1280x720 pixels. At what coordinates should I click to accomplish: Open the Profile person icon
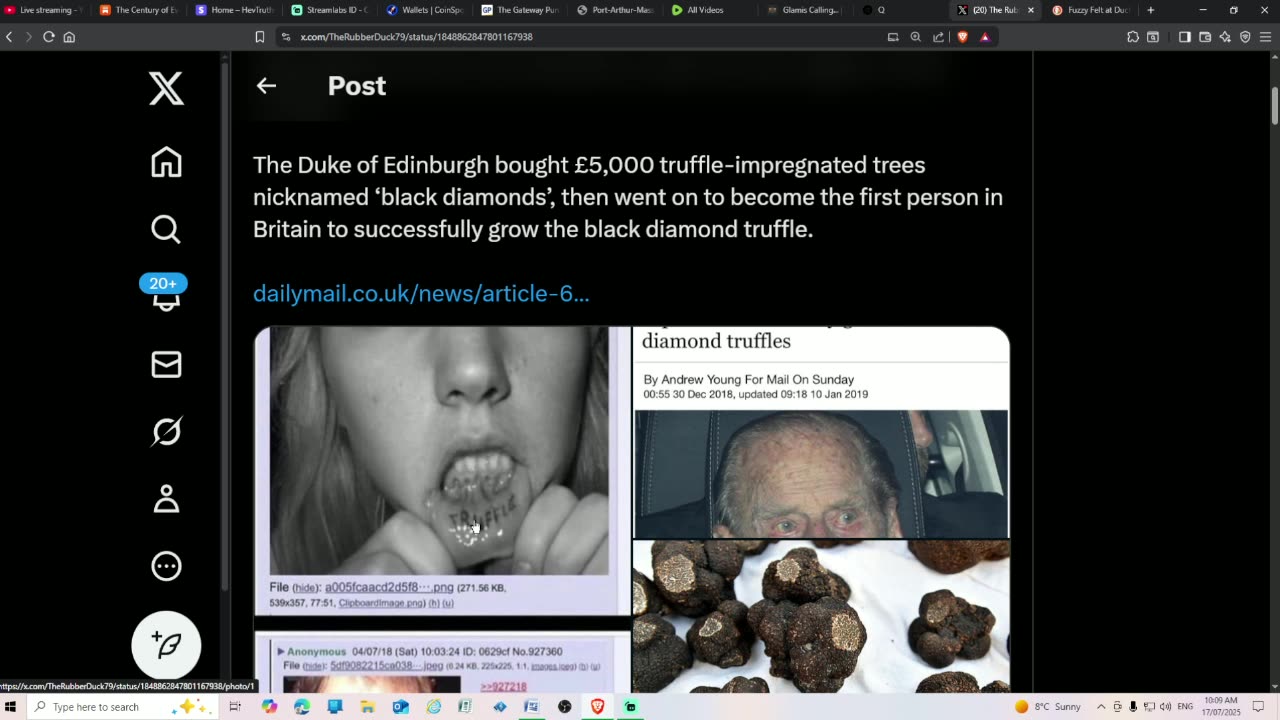[166, 498]
